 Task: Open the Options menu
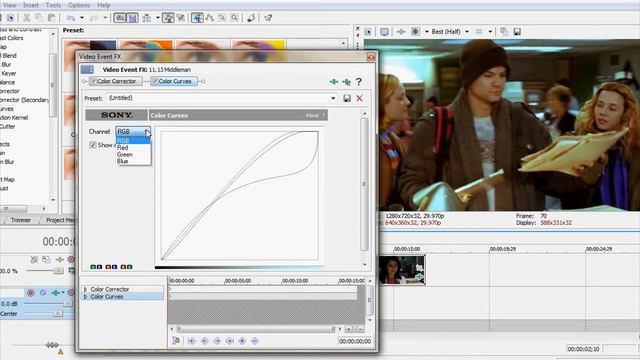click(79, 5)
